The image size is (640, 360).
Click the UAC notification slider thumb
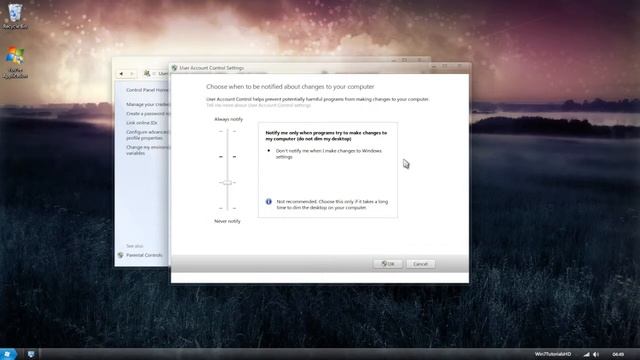coord(227,182)
